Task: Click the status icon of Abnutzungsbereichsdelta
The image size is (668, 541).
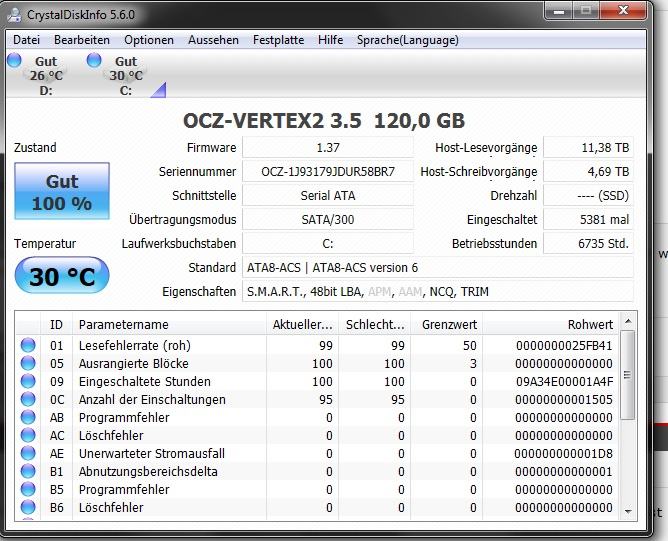Action: (28, 471)
